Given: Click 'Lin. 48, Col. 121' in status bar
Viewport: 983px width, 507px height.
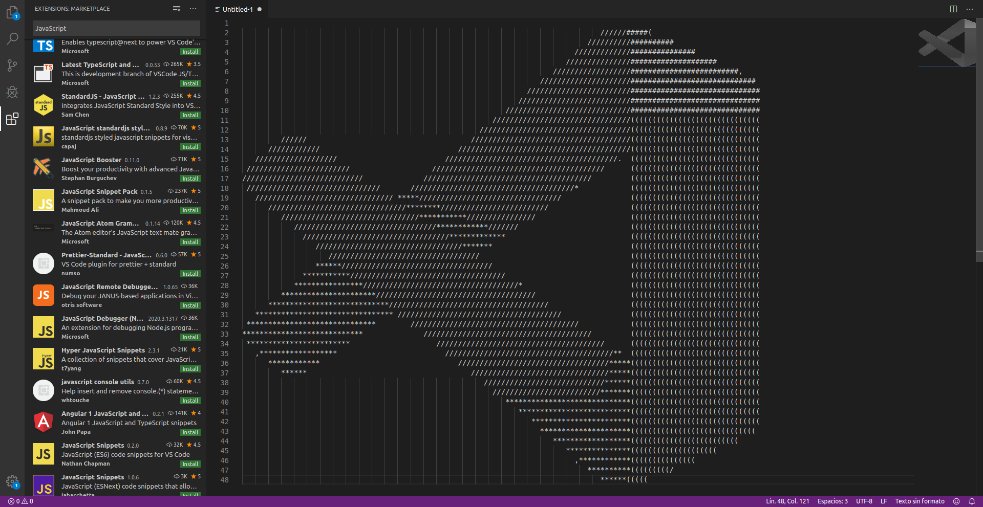Looking at the screenshot, I should tap(787, 501).
